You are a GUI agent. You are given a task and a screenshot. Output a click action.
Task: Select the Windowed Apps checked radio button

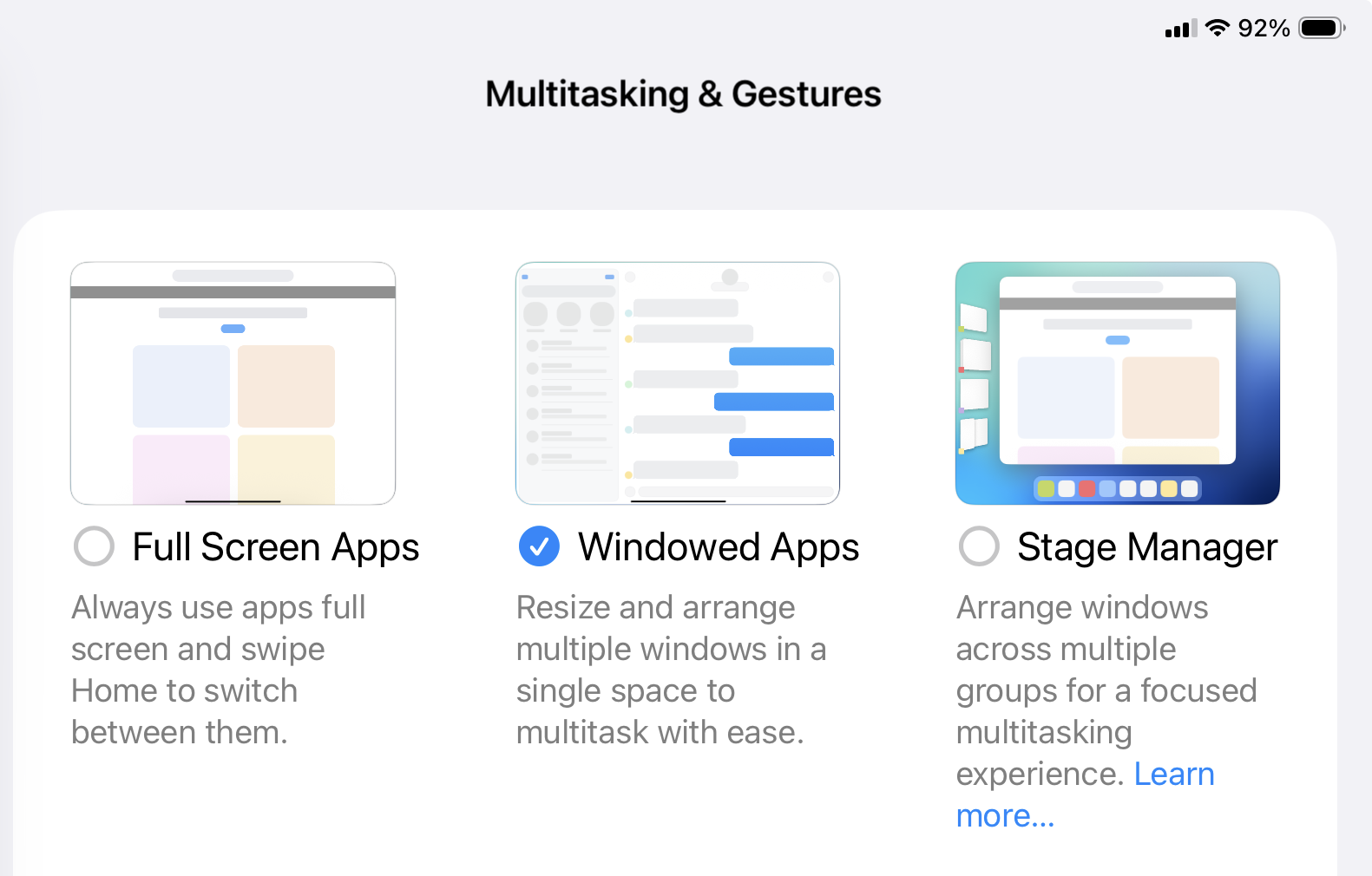tap(539, 546)
